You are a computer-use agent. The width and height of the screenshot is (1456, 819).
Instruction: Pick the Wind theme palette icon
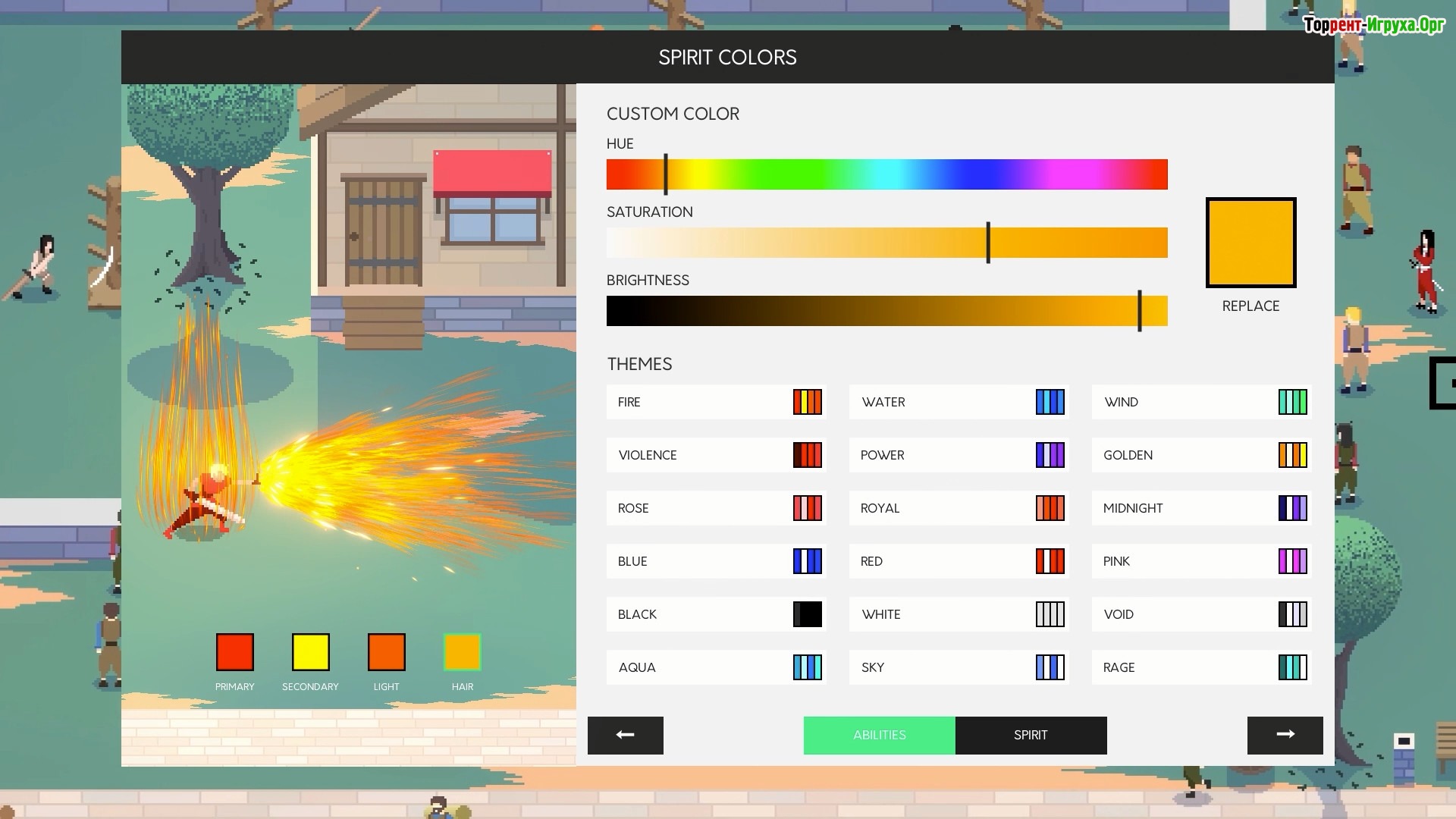point(1292,402)
